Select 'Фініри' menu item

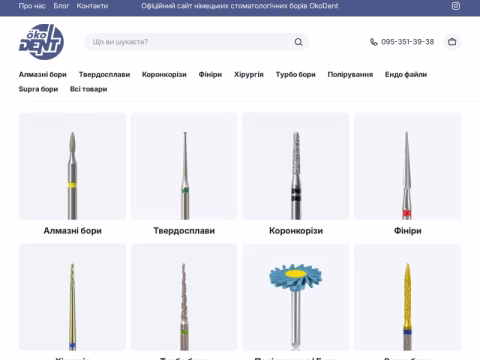(x=210, y=74)
